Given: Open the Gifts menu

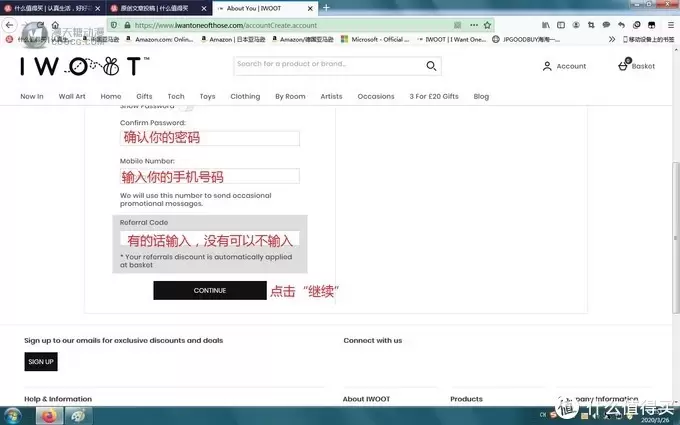Looking at the screenshot, I should [x=144, y=97].
